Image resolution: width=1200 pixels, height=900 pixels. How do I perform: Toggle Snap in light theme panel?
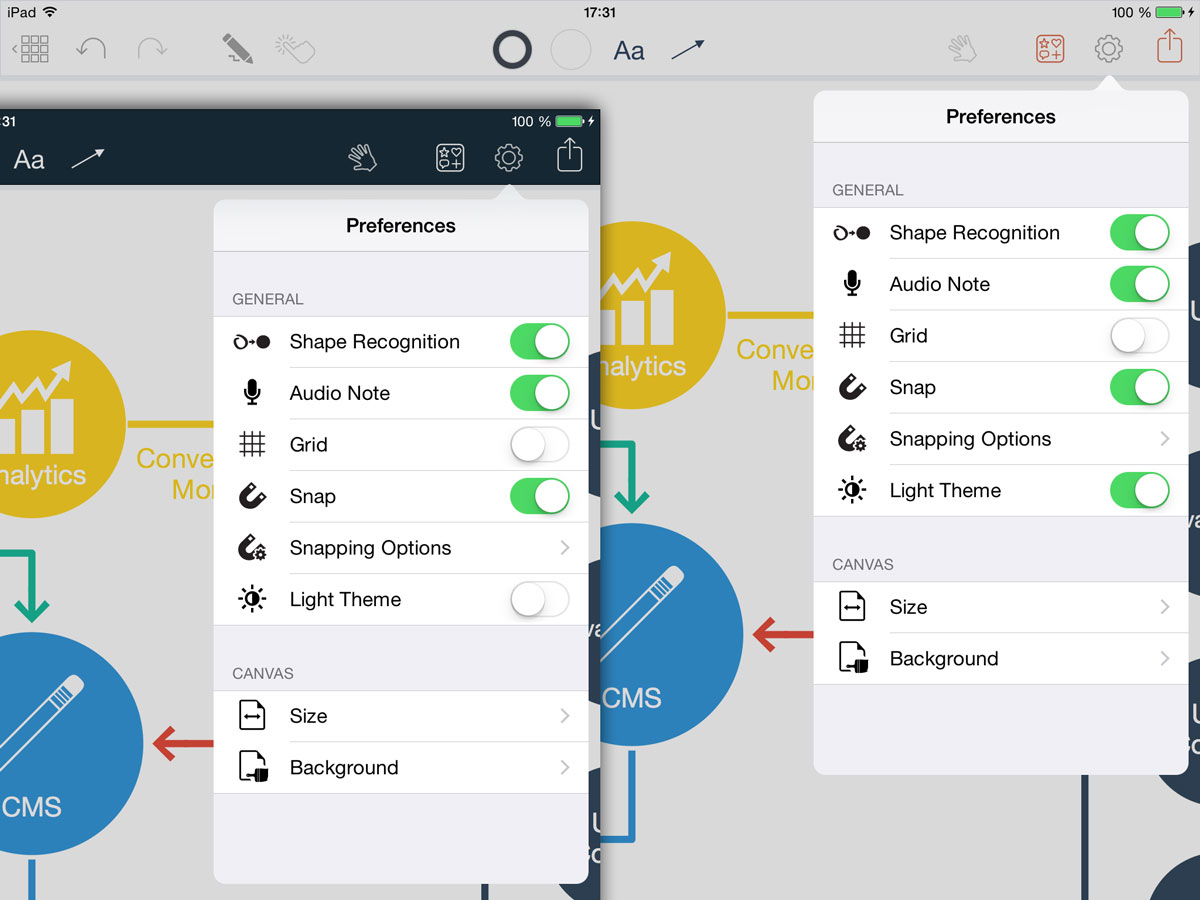[x=1139, y=387]
